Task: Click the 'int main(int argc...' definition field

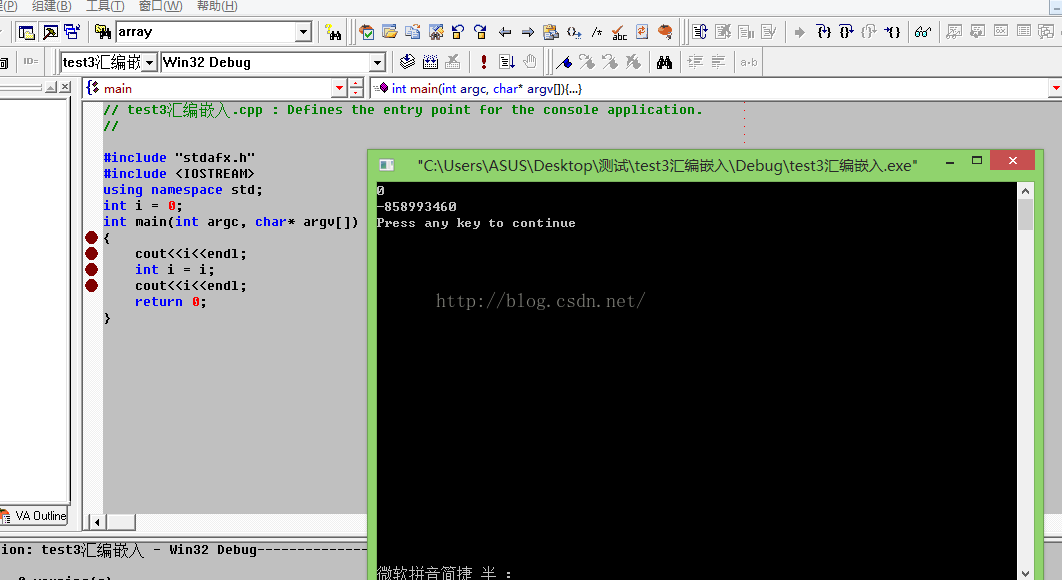Action: (x=715, y=88)
